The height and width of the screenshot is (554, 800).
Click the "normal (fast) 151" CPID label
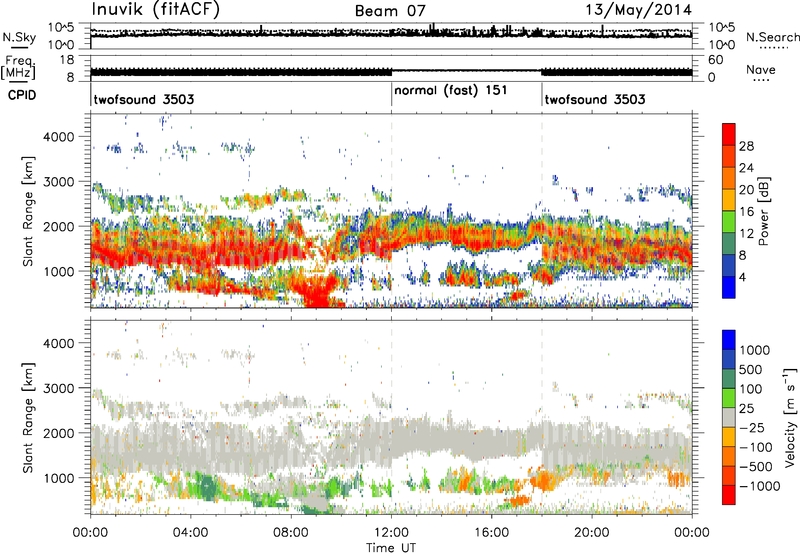451,90
